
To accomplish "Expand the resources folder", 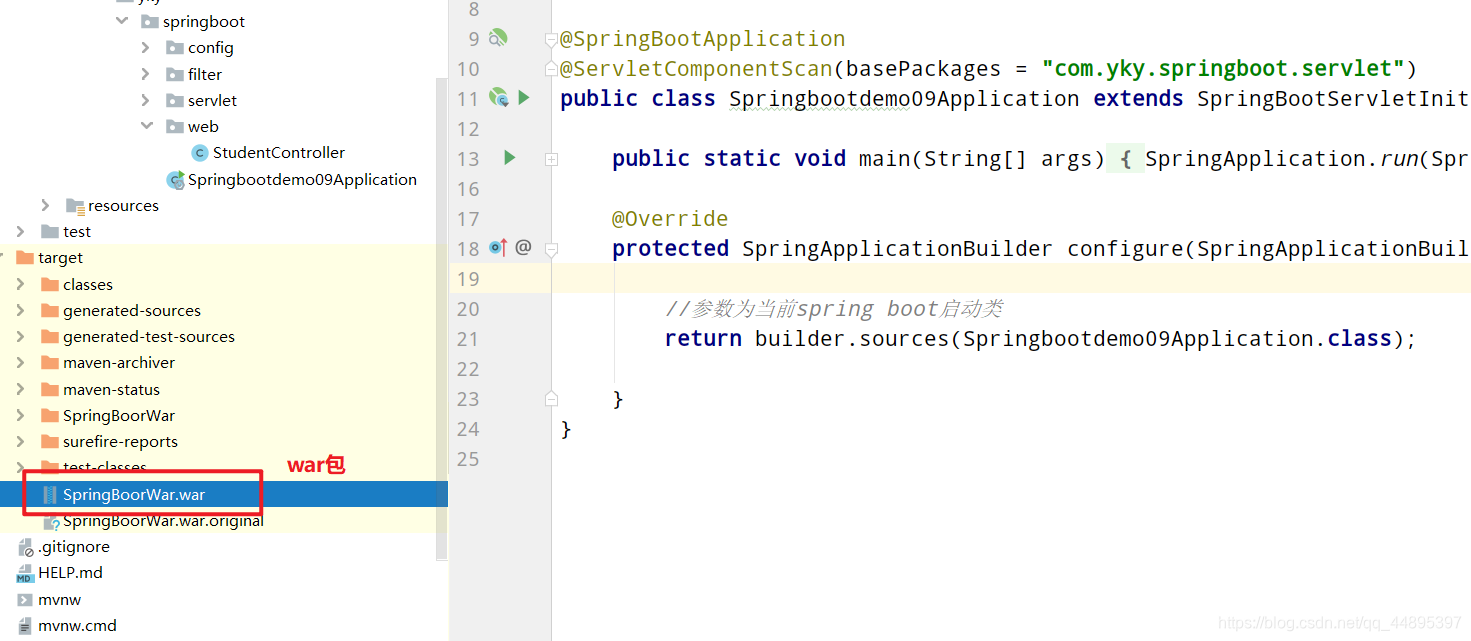I will click(x=46, y=205).
